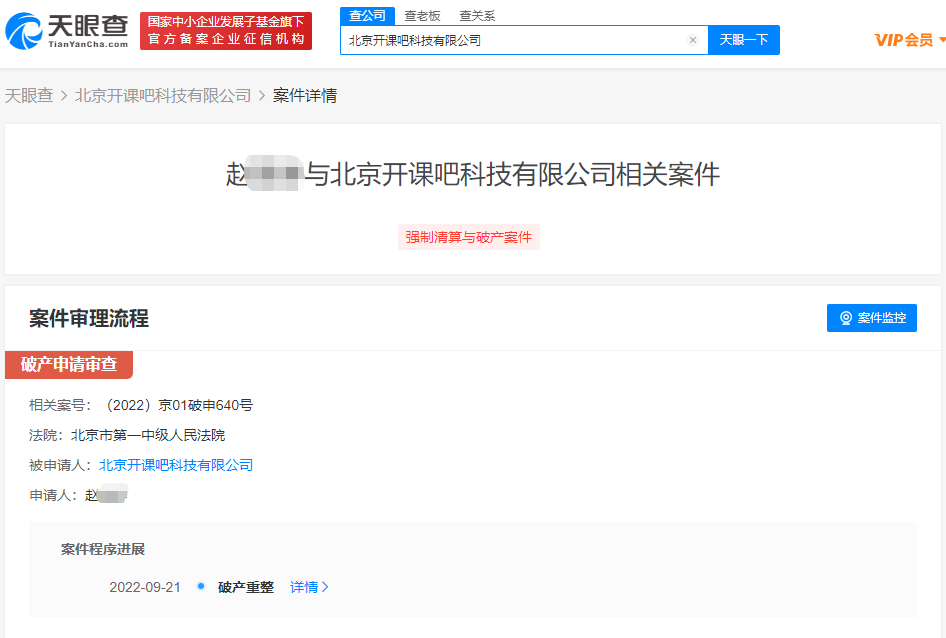Click the case title heading 相关案件
The image size is (946, 638).
[x=473, y=174]
